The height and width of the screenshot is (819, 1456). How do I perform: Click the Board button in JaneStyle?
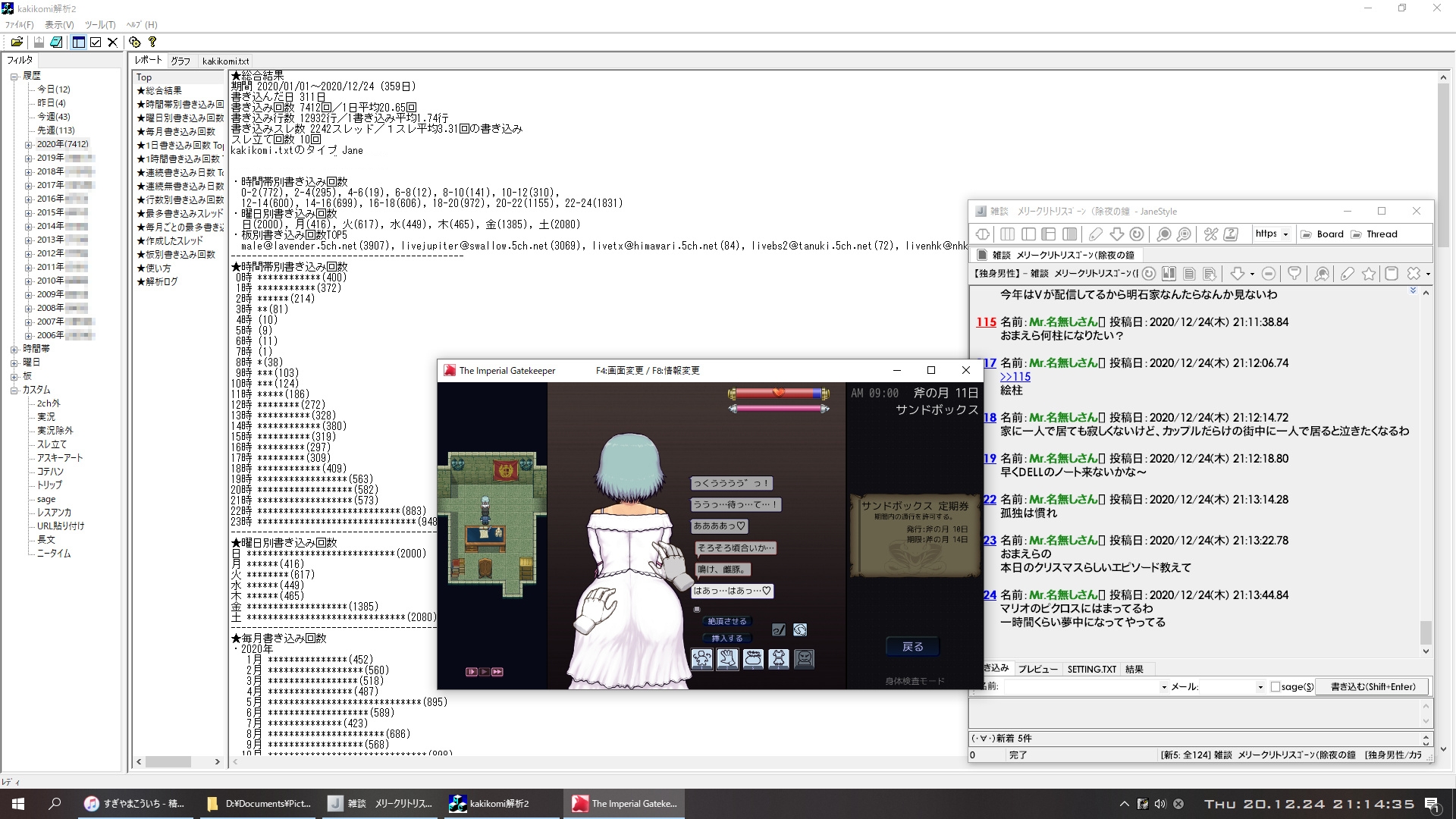pyautogui.click(x=1322, y=234)
